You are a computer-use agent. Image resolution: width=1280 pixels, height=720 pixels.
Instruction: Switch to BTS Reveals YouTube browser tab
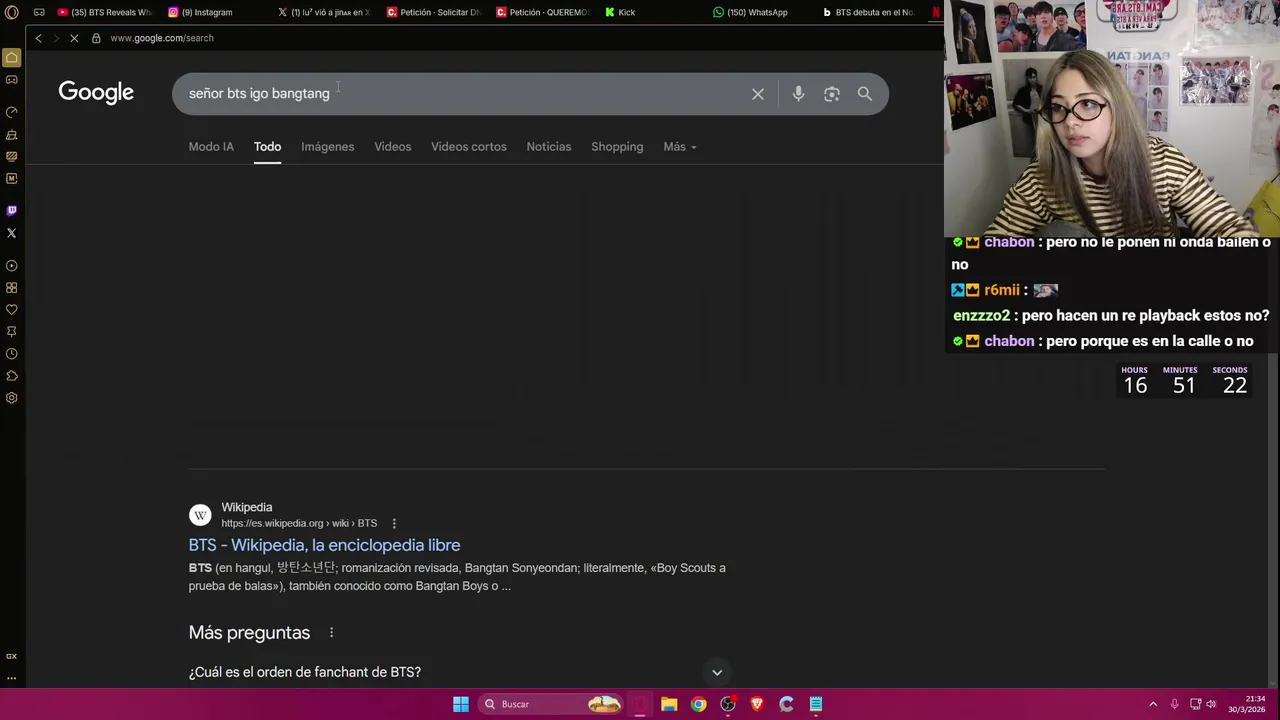point(104,12)
